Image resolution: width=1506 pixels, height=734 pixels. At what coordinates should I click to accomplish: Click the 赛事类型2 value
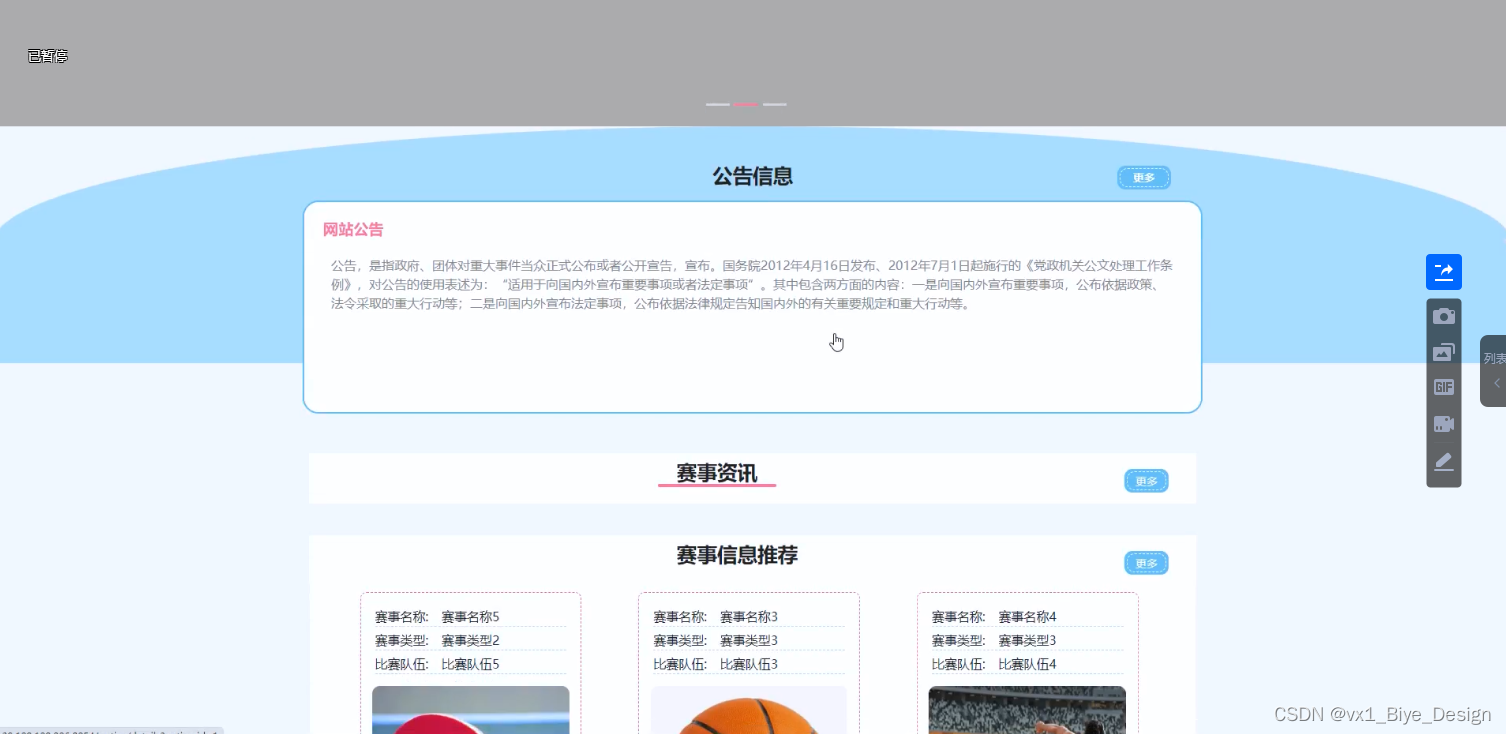tap(470, 640)
